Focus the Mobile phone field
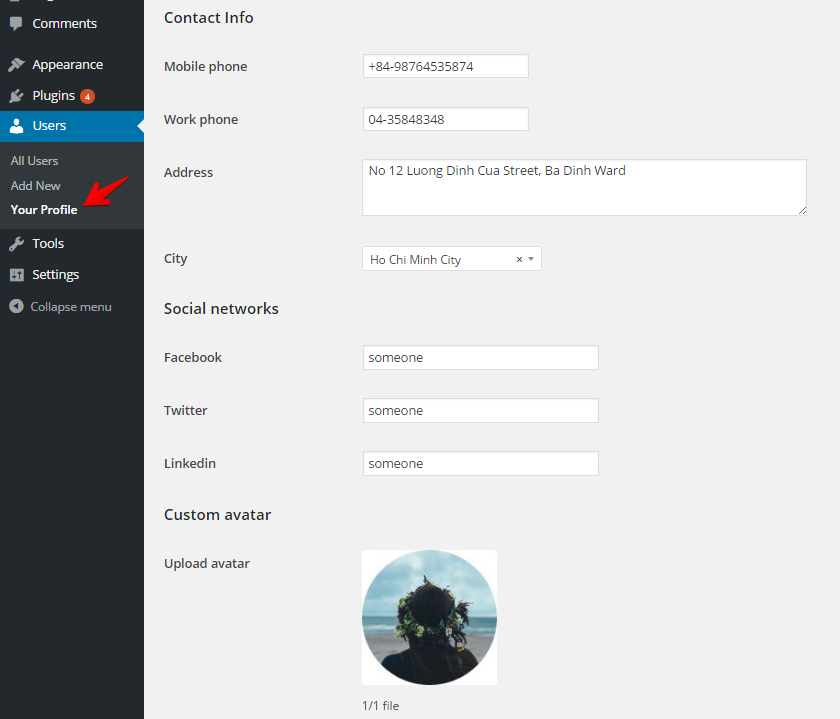The width and height of the screenshot is (840, 719). click(x=446, y=66)
